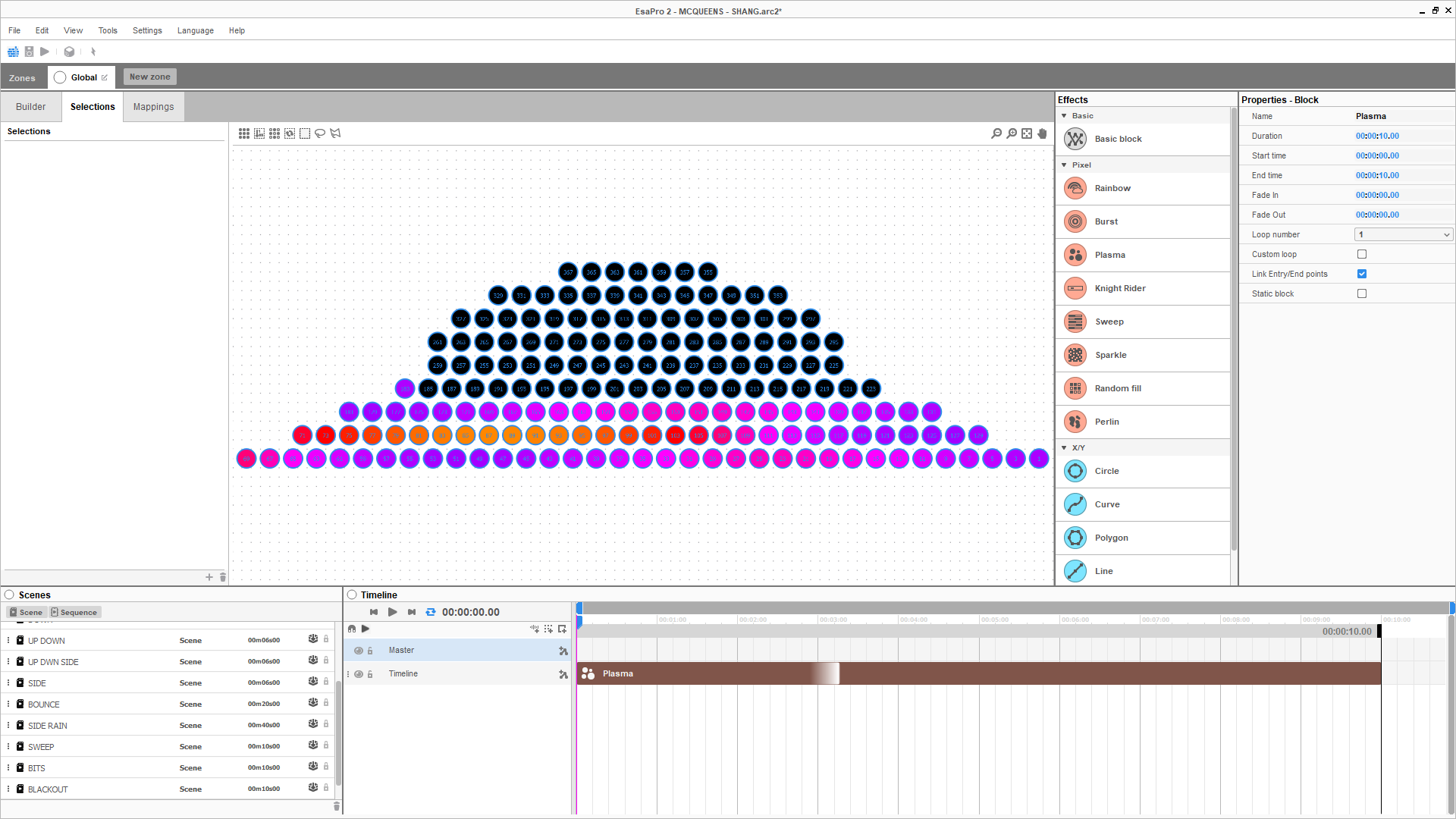Click the save icon in main toolbar
Viewport: 1456px width, 819px height.
(29, 52)
